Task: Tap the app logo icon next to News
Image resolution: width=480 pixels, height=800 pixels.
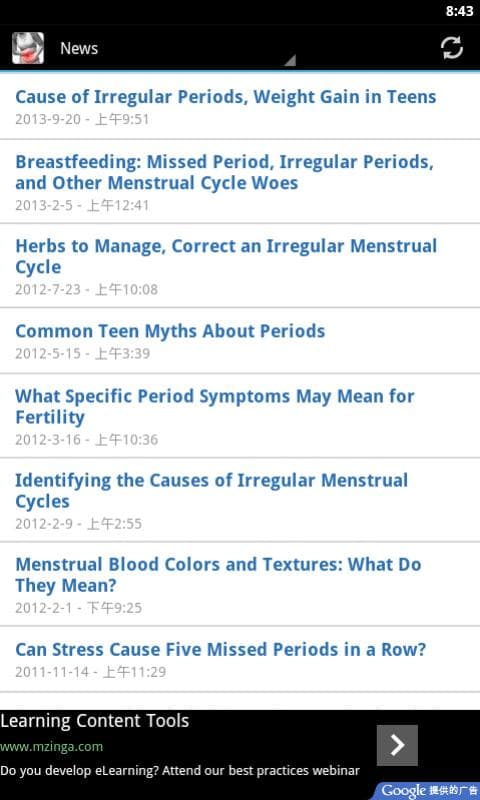Action: click(x=28, y=48)
